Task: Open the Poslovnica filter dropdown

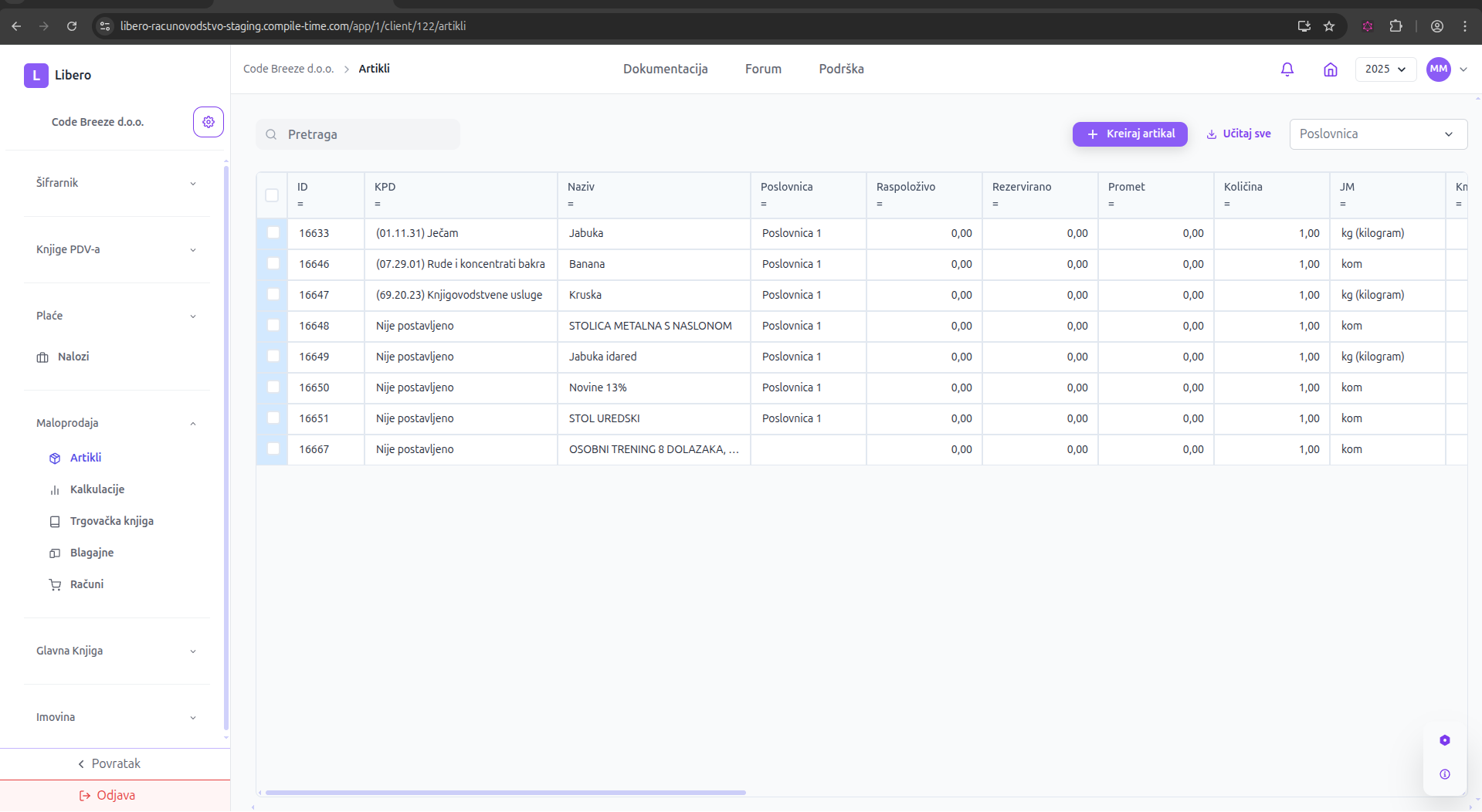Action: pyautogui.click(x=1378, y=134)
